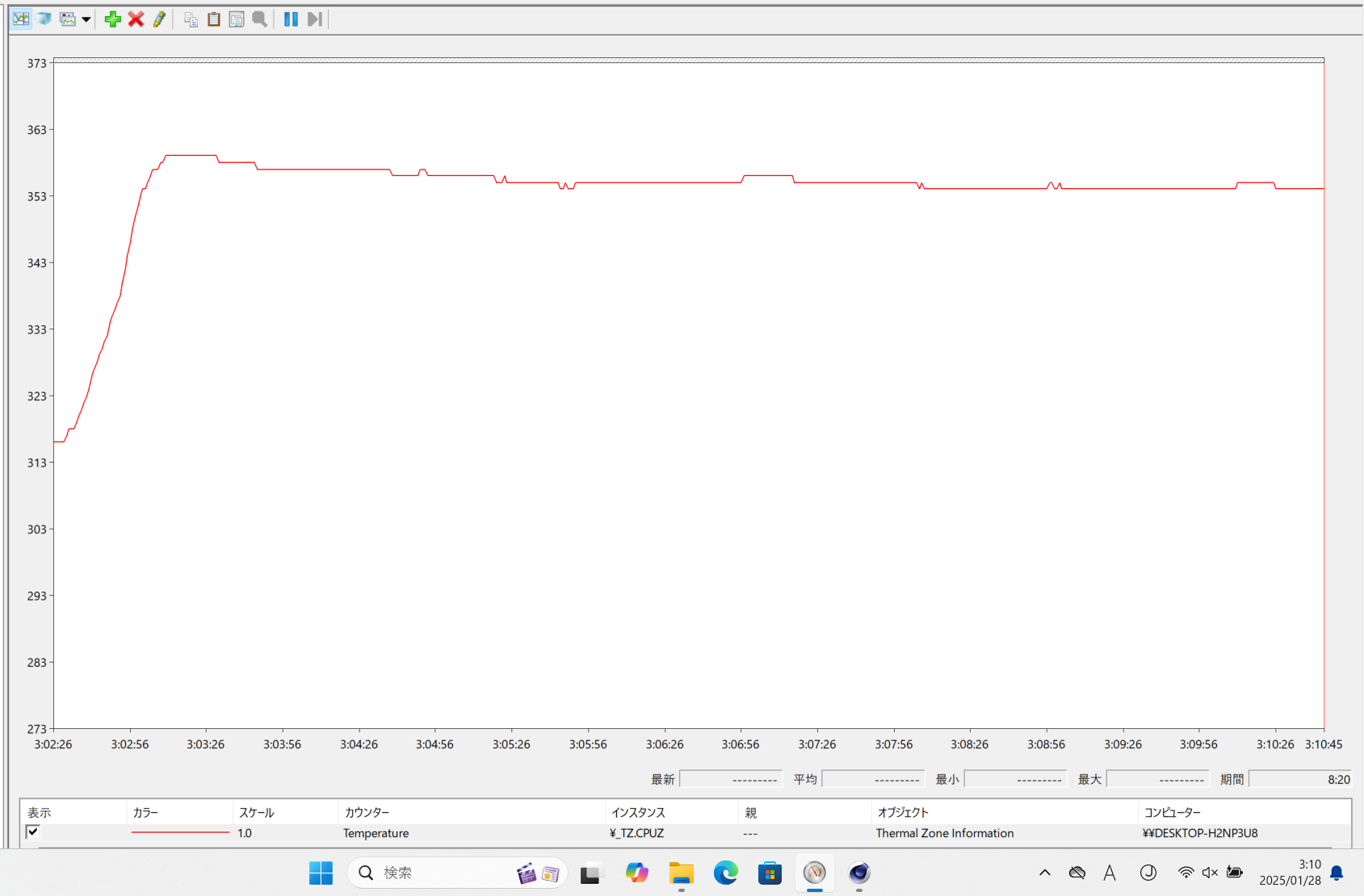The width and height of the screenshot is (1364, 896).
Task: Pause the display with Freeze button
Action: (291, 19)
